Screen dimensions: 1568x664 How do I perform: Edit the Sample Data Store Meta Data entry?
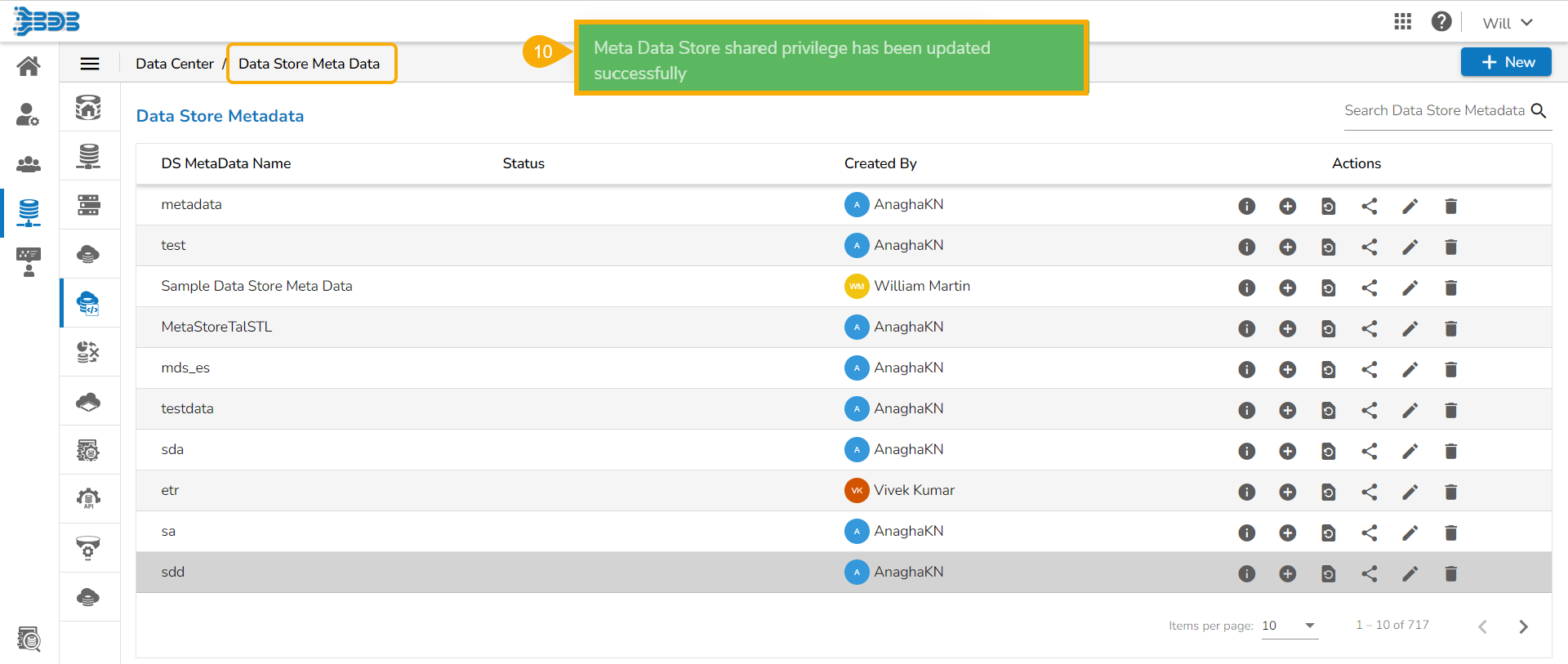tap(1410, 287)
